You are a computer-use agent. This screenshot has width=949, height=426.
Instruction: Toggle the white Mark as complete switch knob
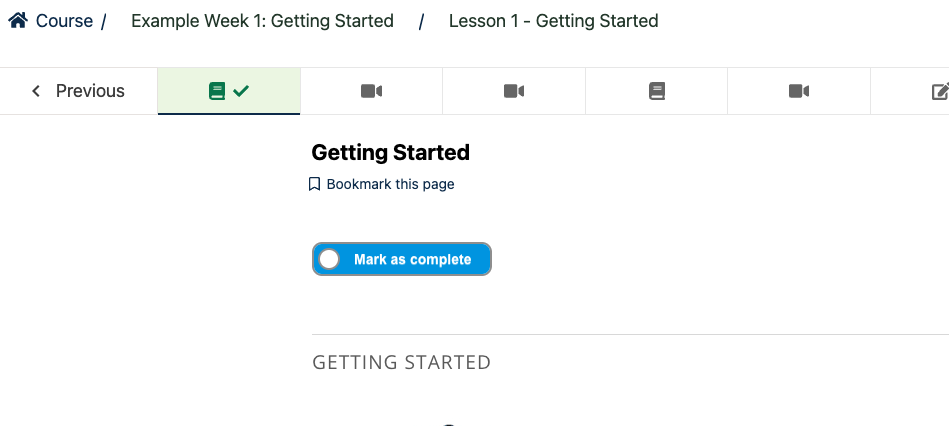tap(329, 259)
